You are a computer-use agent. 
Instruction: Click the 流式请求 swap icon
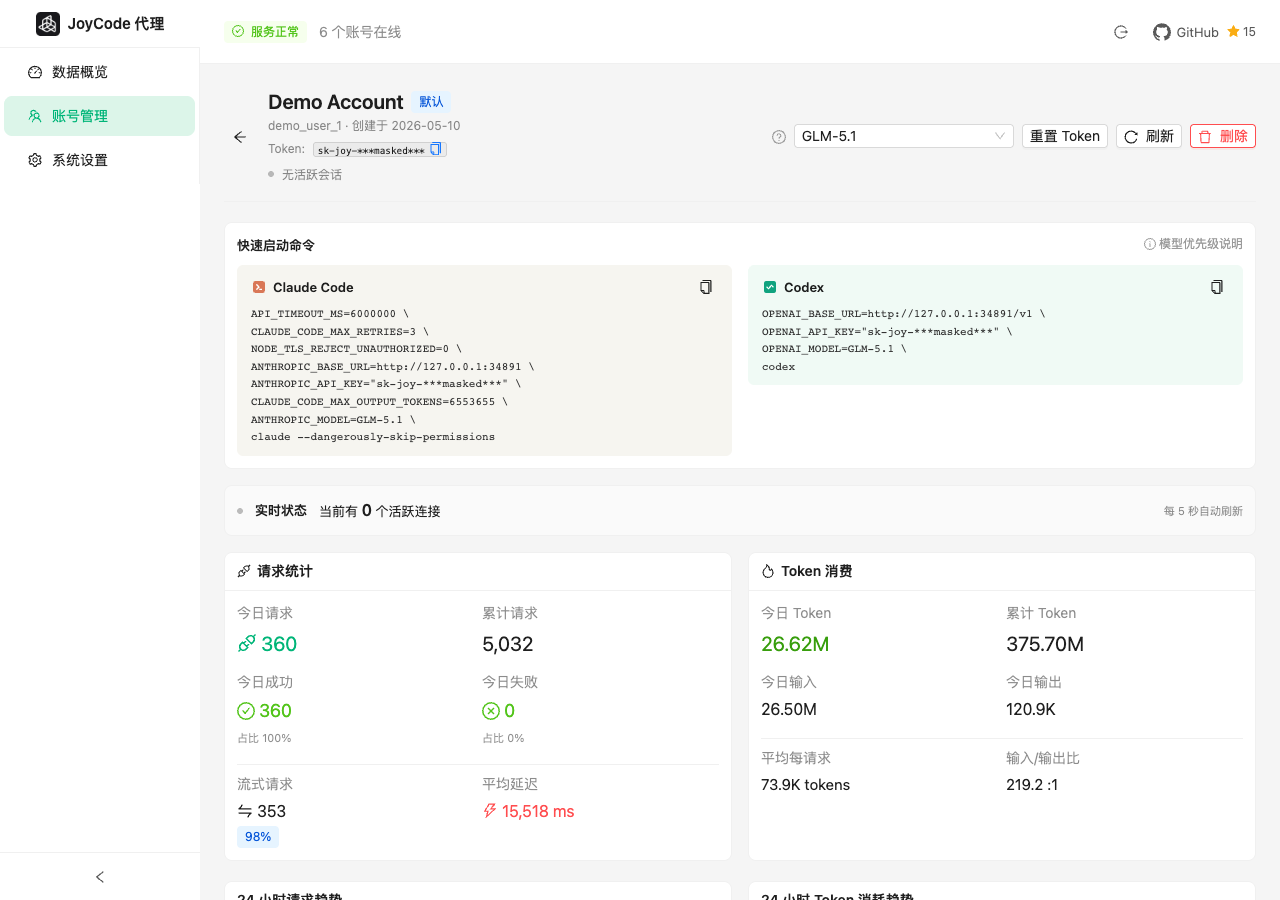tap(245, 811)
